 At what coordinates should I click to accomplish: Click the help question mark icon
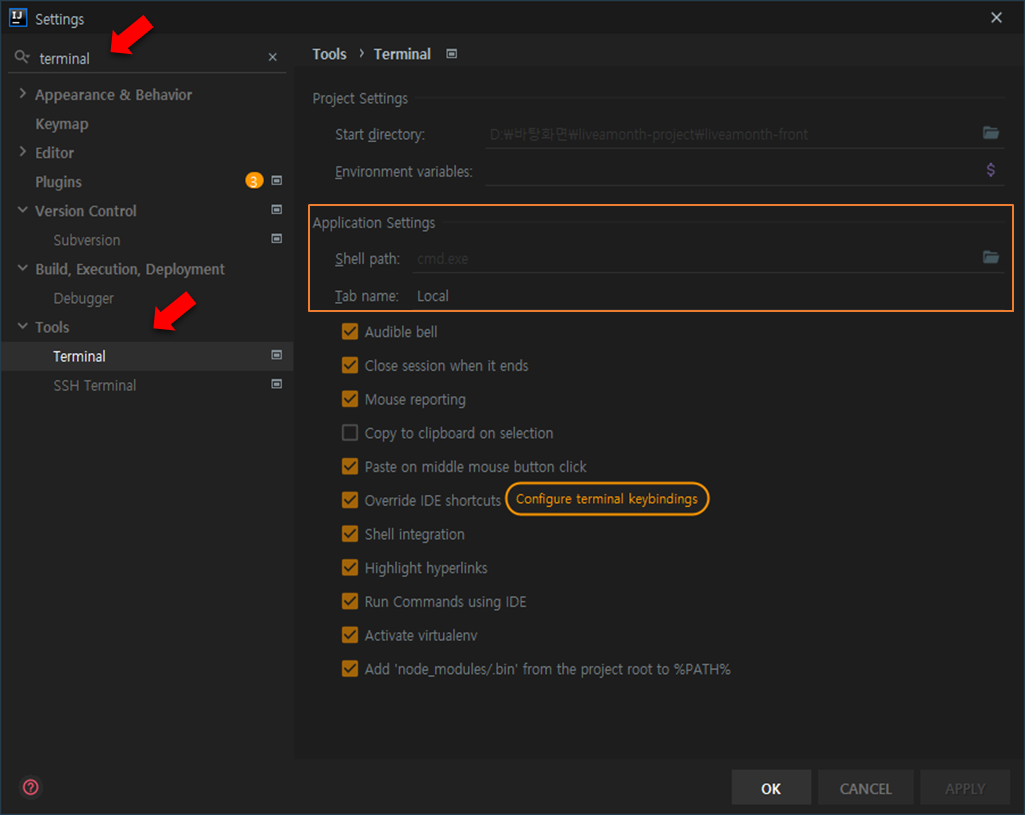coord(29,787)
